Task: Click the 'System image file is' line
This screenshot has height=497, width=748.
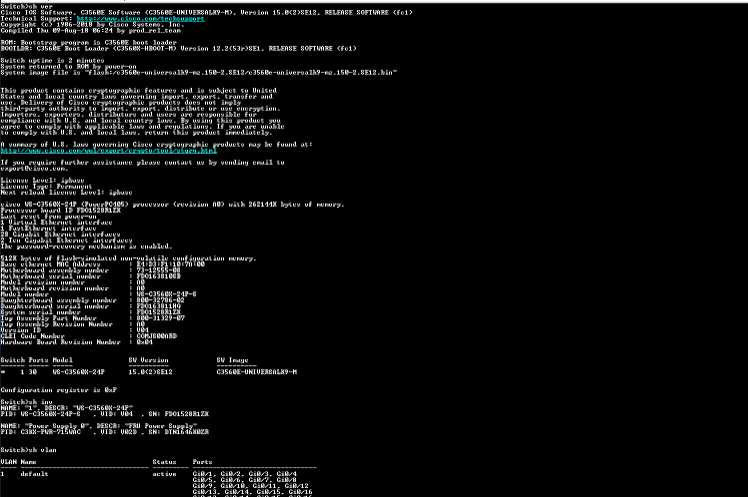Action: coord(199,72)
